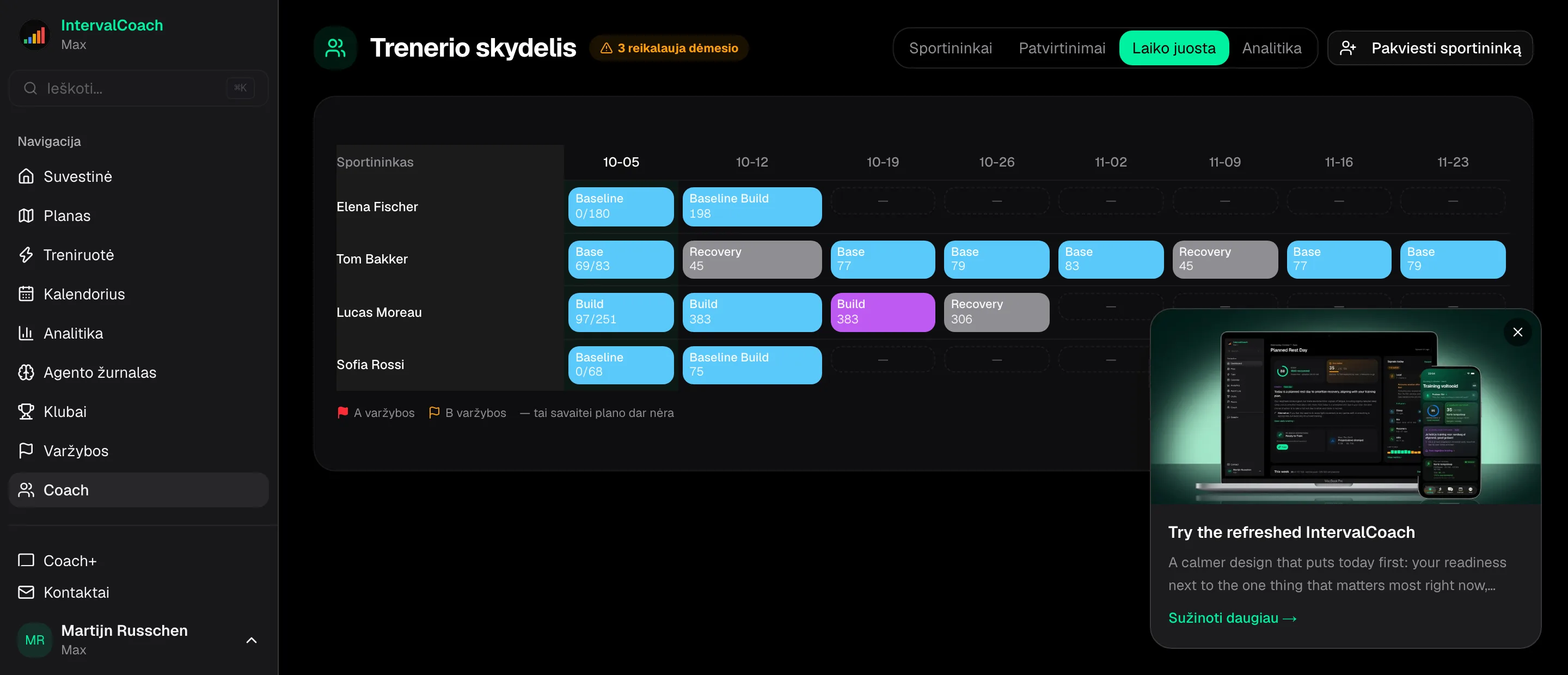Click athlete name Sofia Rossi
Image resolution: width=1568 pixels, height=675 pixels.
(370, 364)
